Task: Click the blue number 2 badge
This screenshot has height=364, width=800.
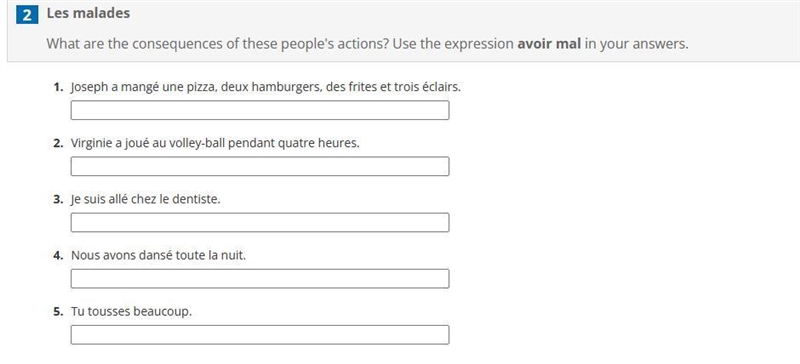Action: (x=27, y=15)
